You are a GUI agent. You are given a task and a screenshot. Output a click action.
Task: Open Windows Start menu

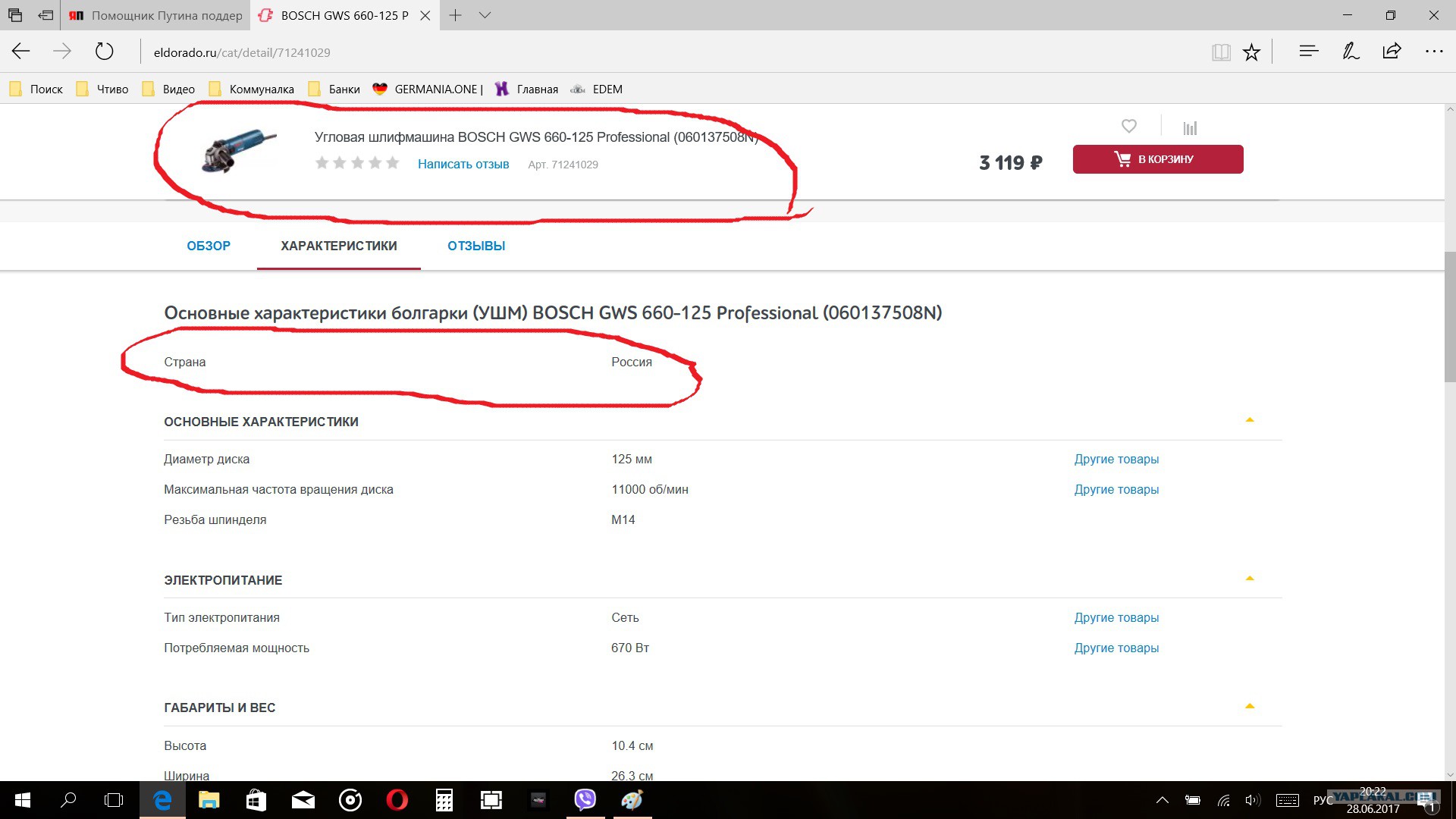23,800
